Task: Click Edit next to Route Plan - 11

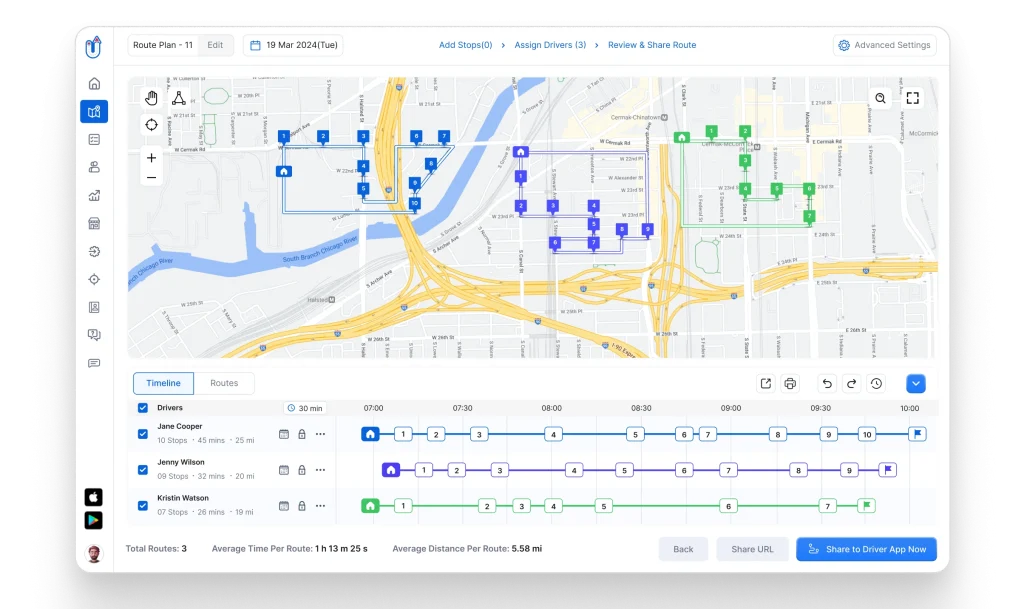Action: tap(215, 45)
